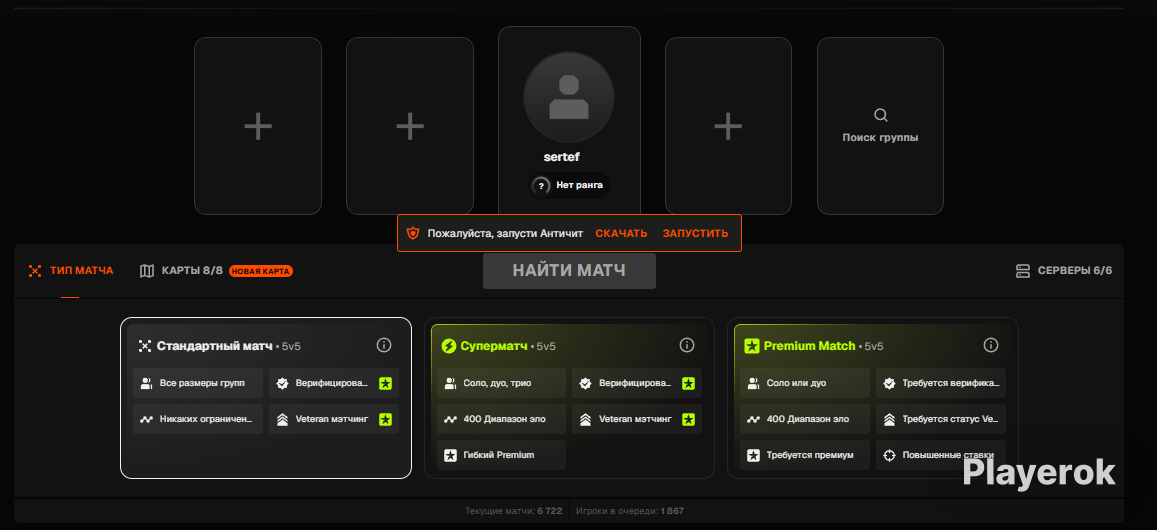Screen dimensions: 1157x530
Task: Click the green star badge on Суперматч's Veteran мэтчинг
Action: (x=688, y=419)
